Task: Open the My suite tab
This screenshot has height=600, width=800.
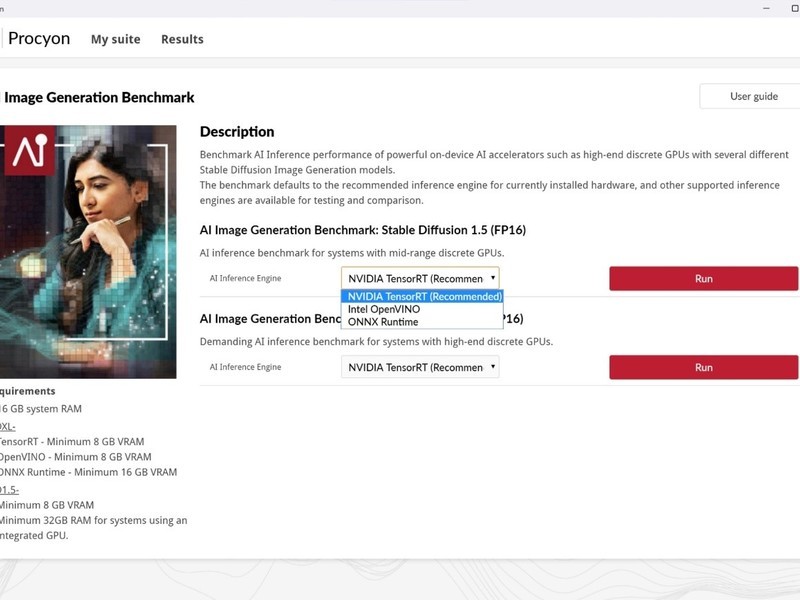Action: (x=115, y=39)
